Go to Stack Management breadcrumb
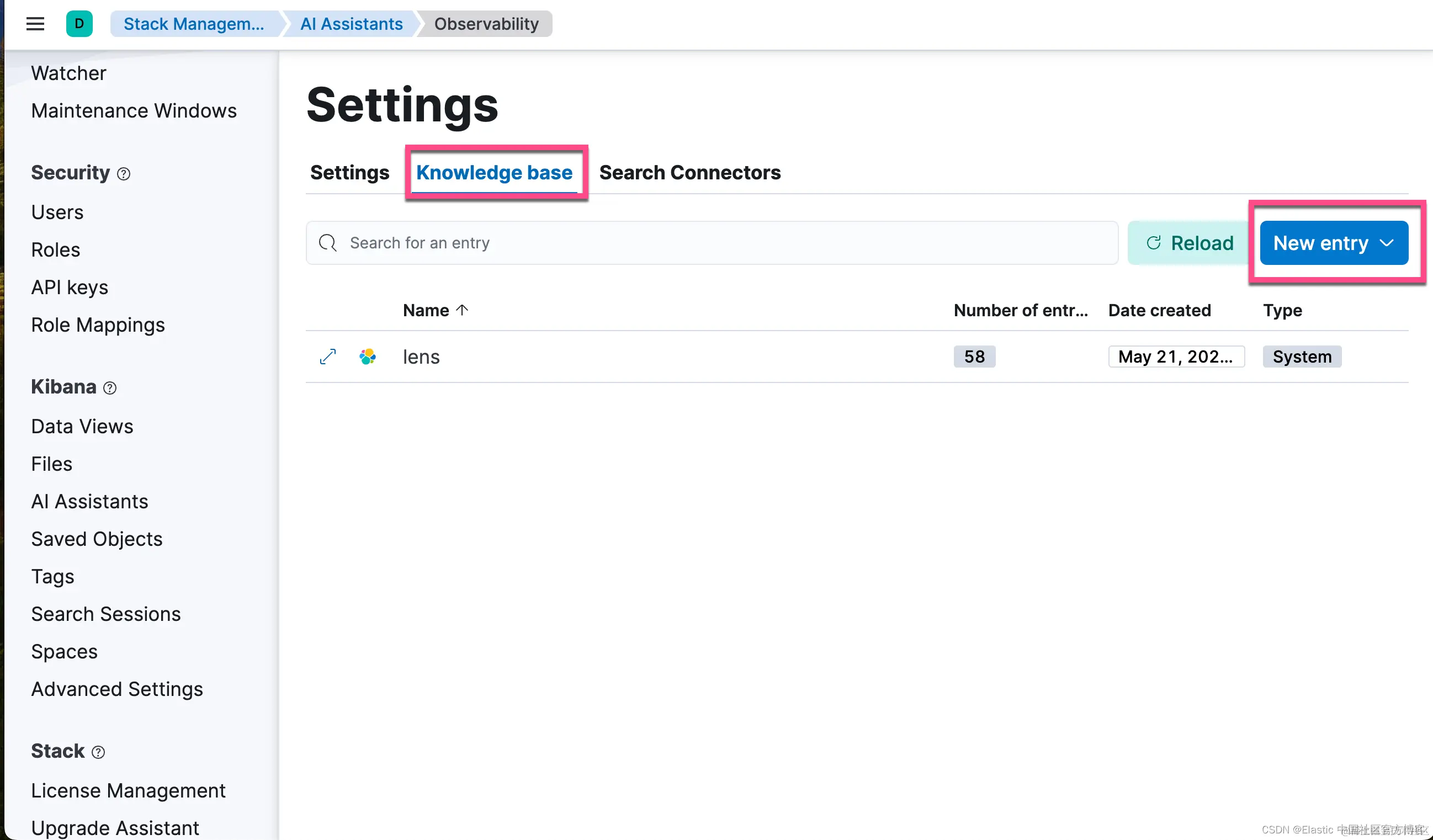Image resolution: width=1433 pixels, height=840 pixels. tap(193, 24)
